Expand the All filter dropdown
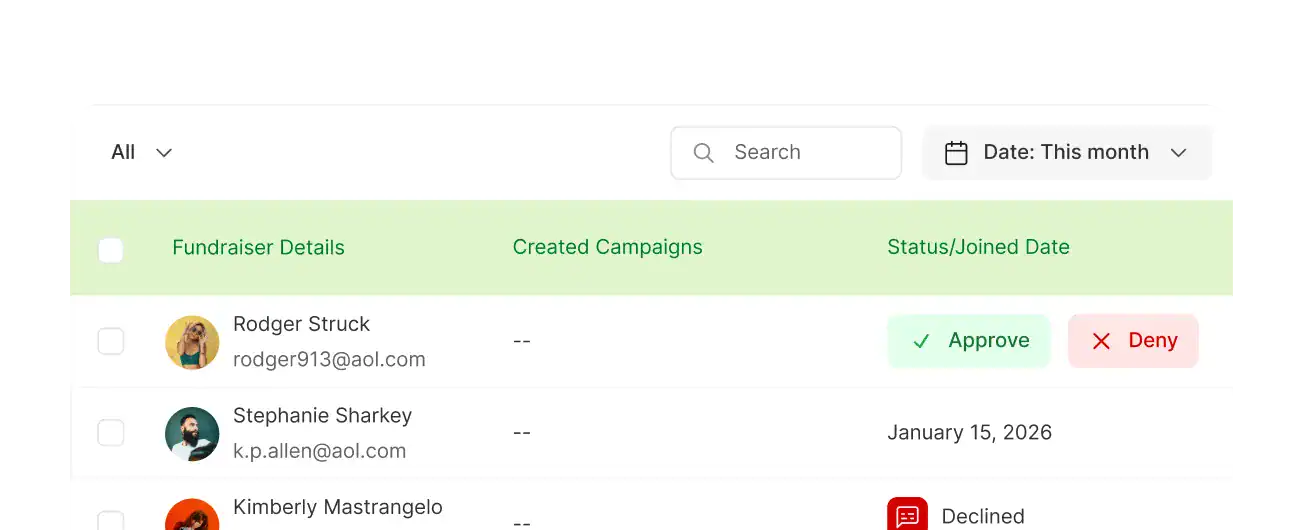Viewport: 1304px width, 530px height. click(x=142, y=152)
